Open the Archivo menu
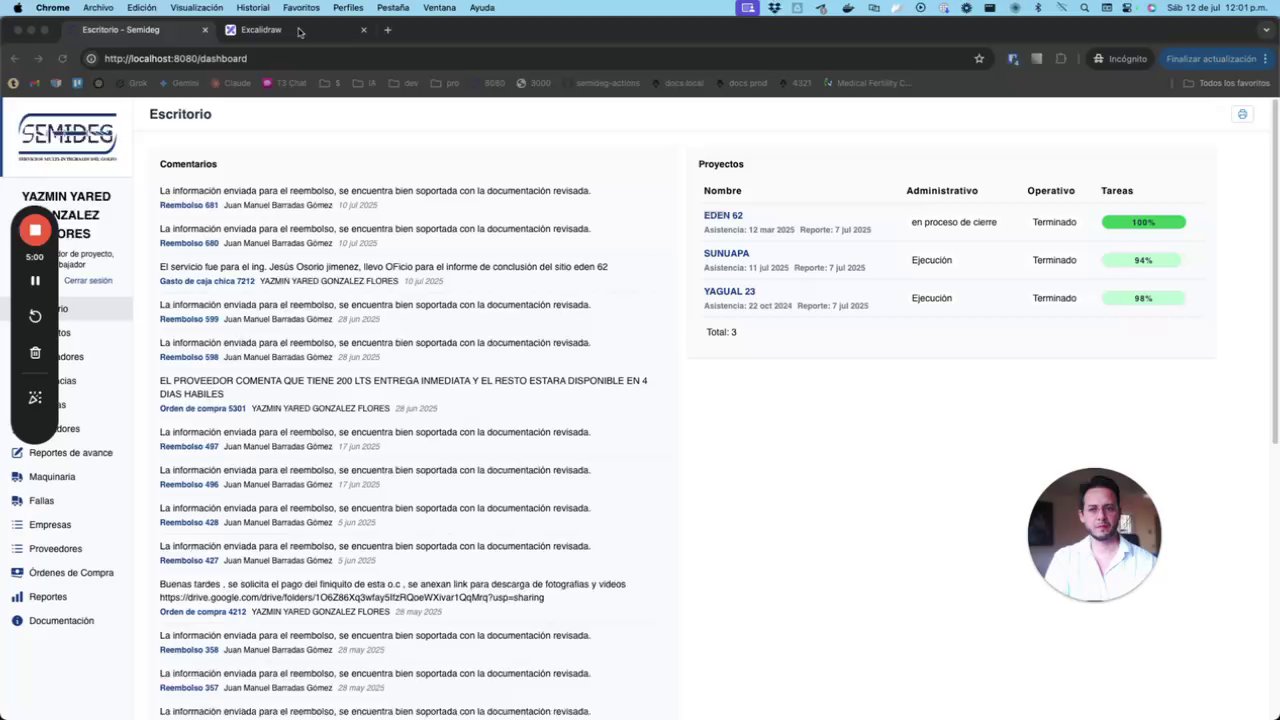 (x=98, y=8)
